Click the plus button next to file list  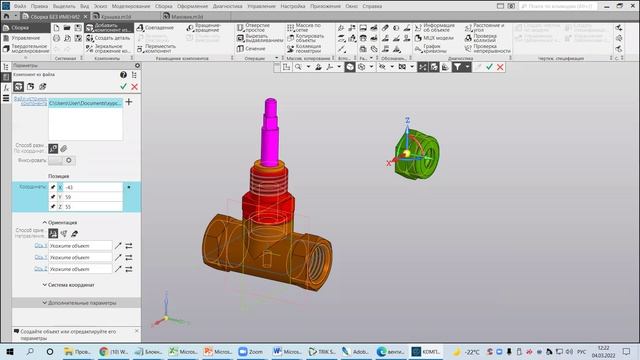tap(129, 102)
